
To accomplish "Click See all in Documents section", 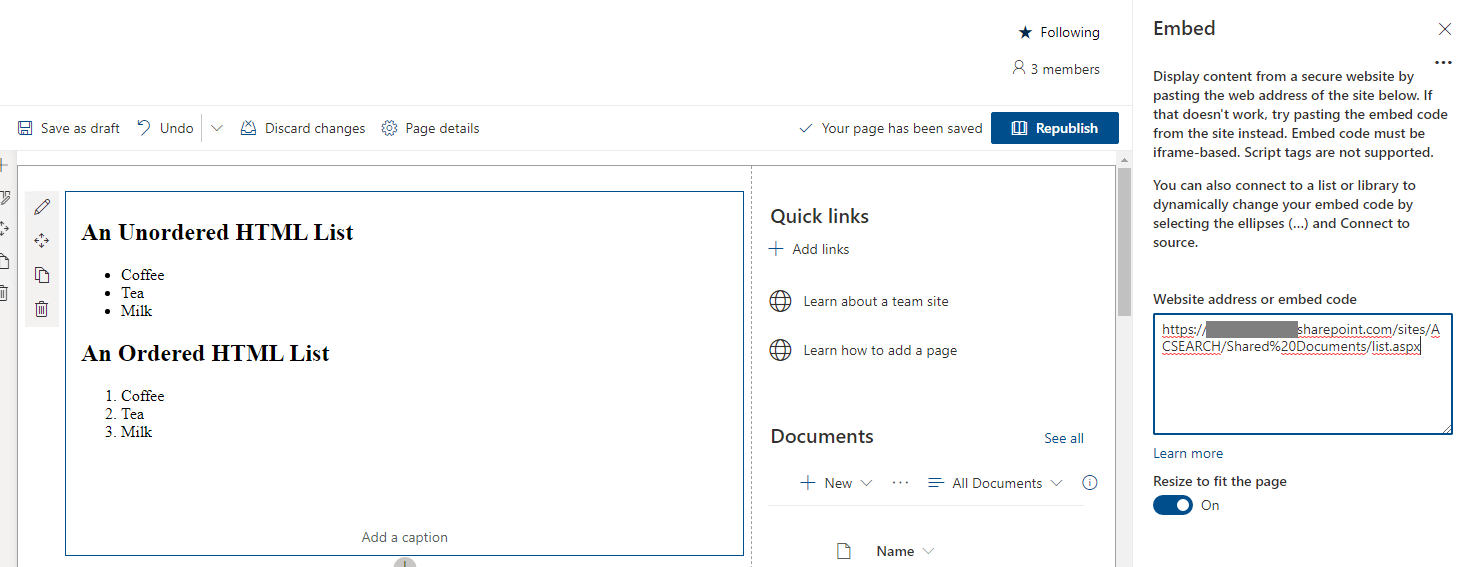I will tap(1064, 438).
